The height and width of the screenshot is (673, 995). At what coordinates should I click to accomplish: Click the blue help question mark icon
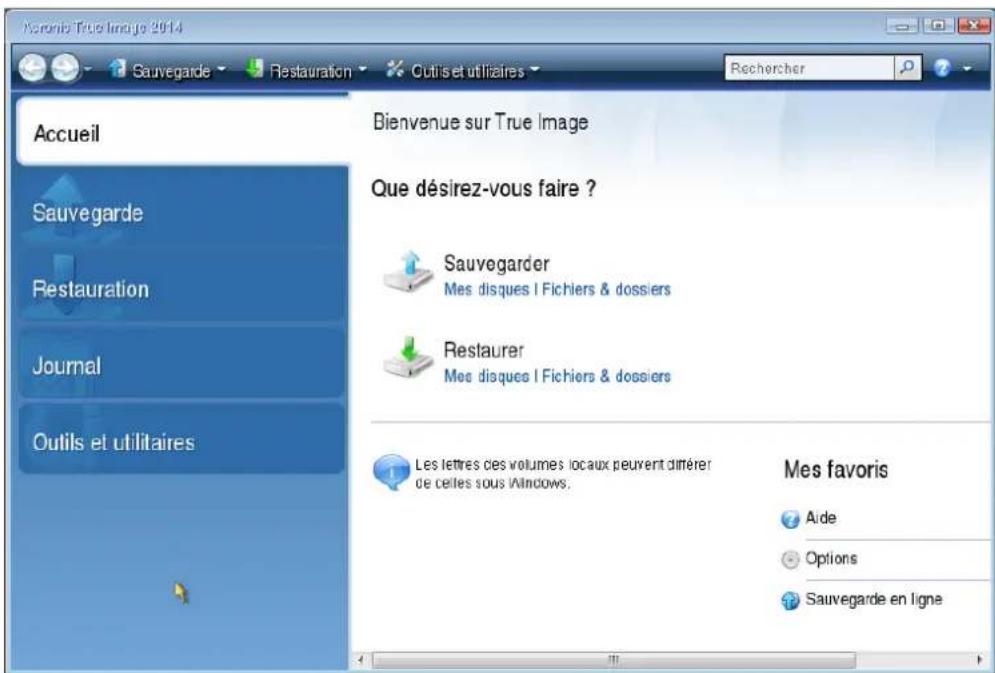coord(944,69)
